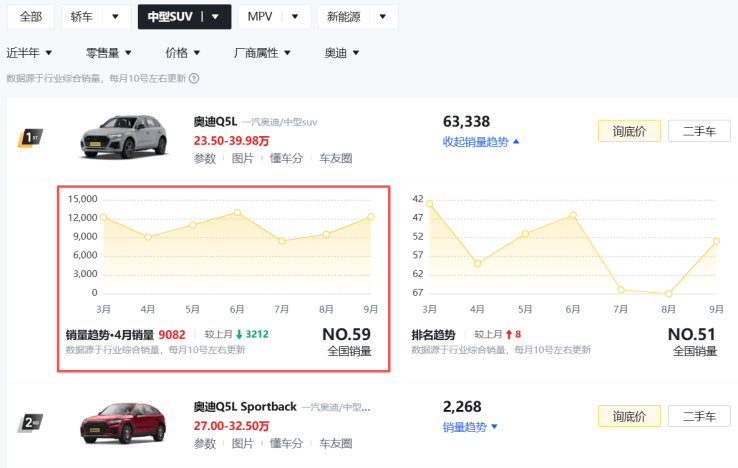Click the 4月 point on ranking chart
This screenshot has width=738, height=468.
(x=477, y=264)
